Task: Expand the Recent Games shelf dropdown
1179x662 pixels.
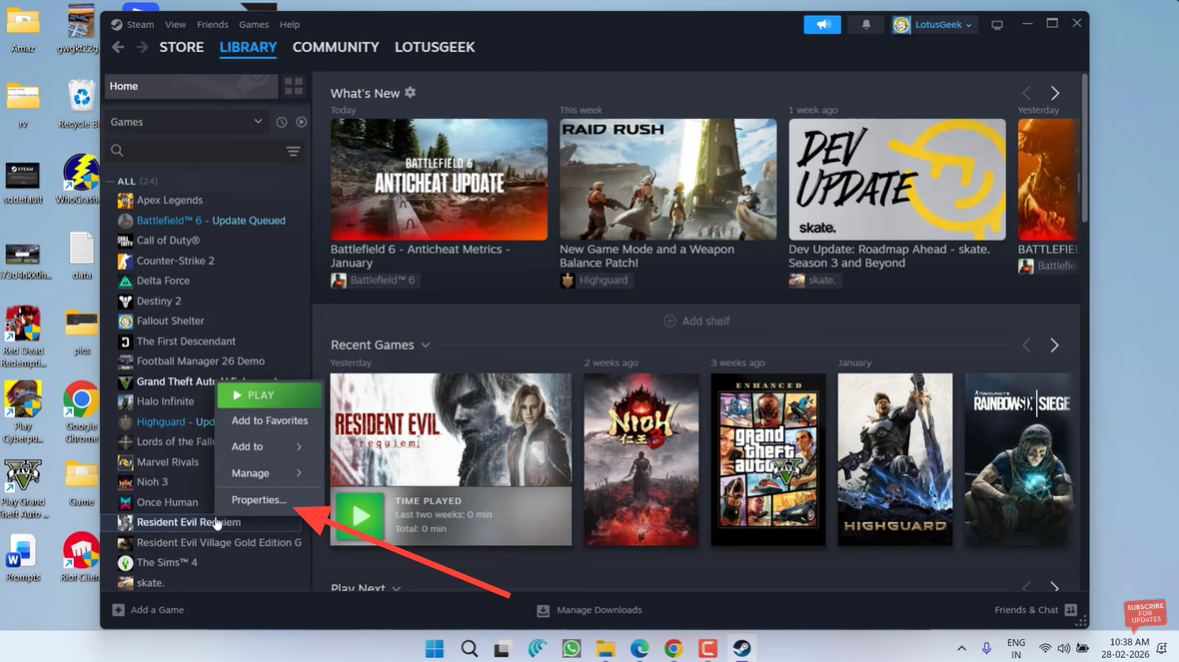Action: pyautogui.click(x=425, y=345)
